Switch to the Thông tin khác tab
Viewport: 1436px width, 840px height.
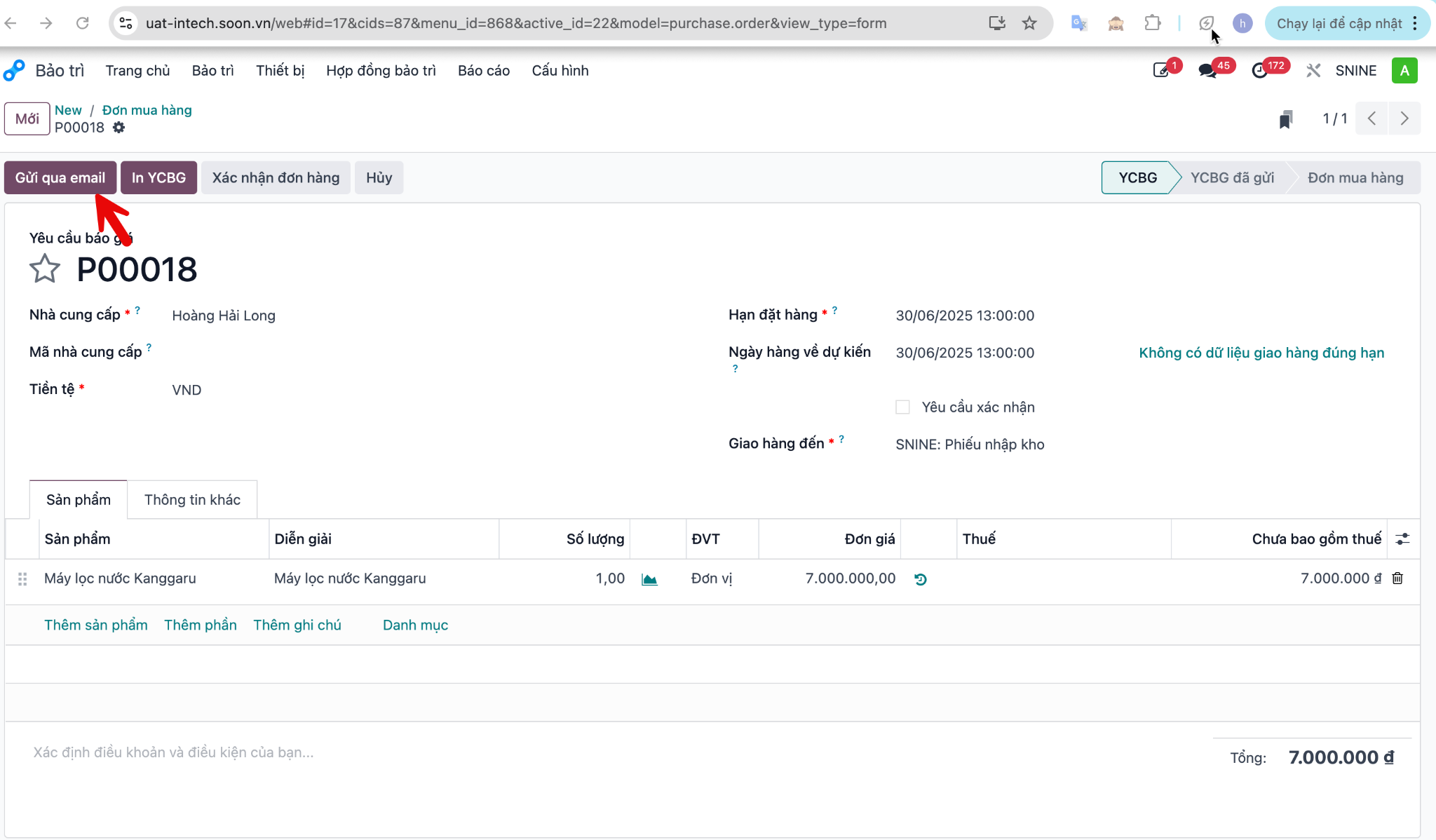192,500
